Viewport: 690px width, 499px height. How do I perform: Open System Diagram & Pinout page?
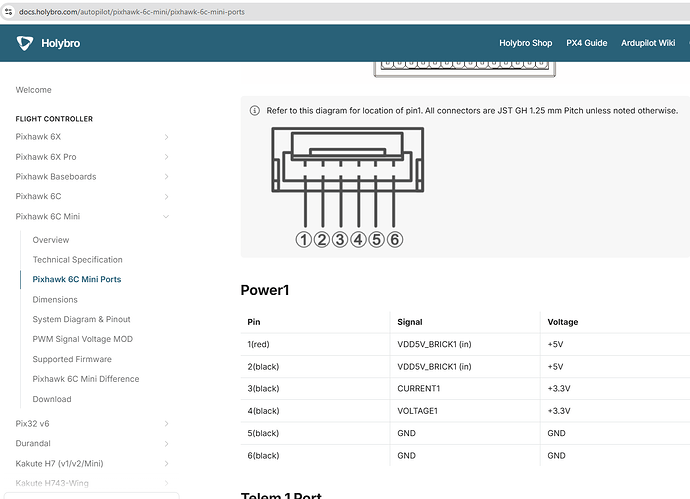tap(81, 319)
